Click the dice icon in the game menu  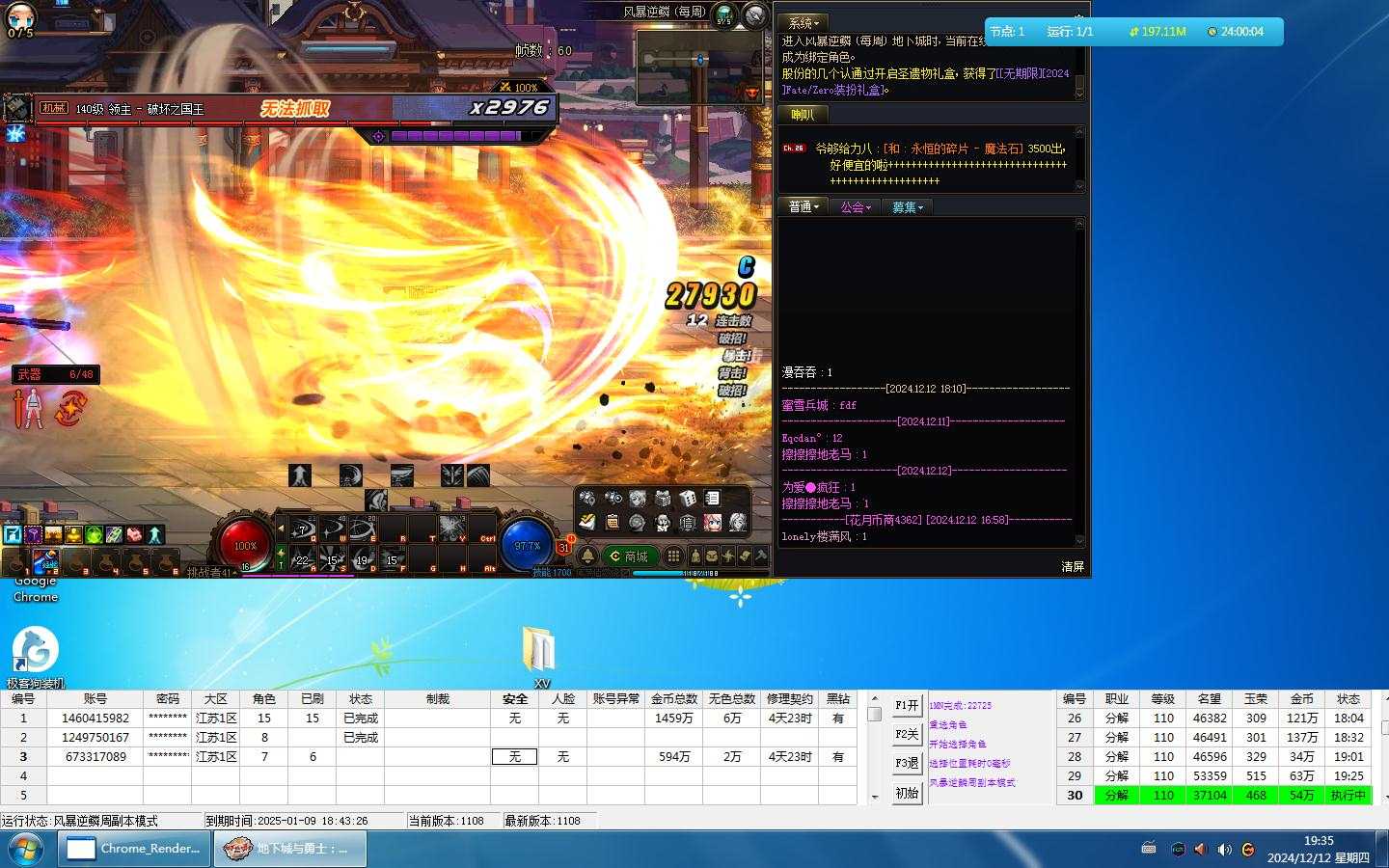click(688, 499)
